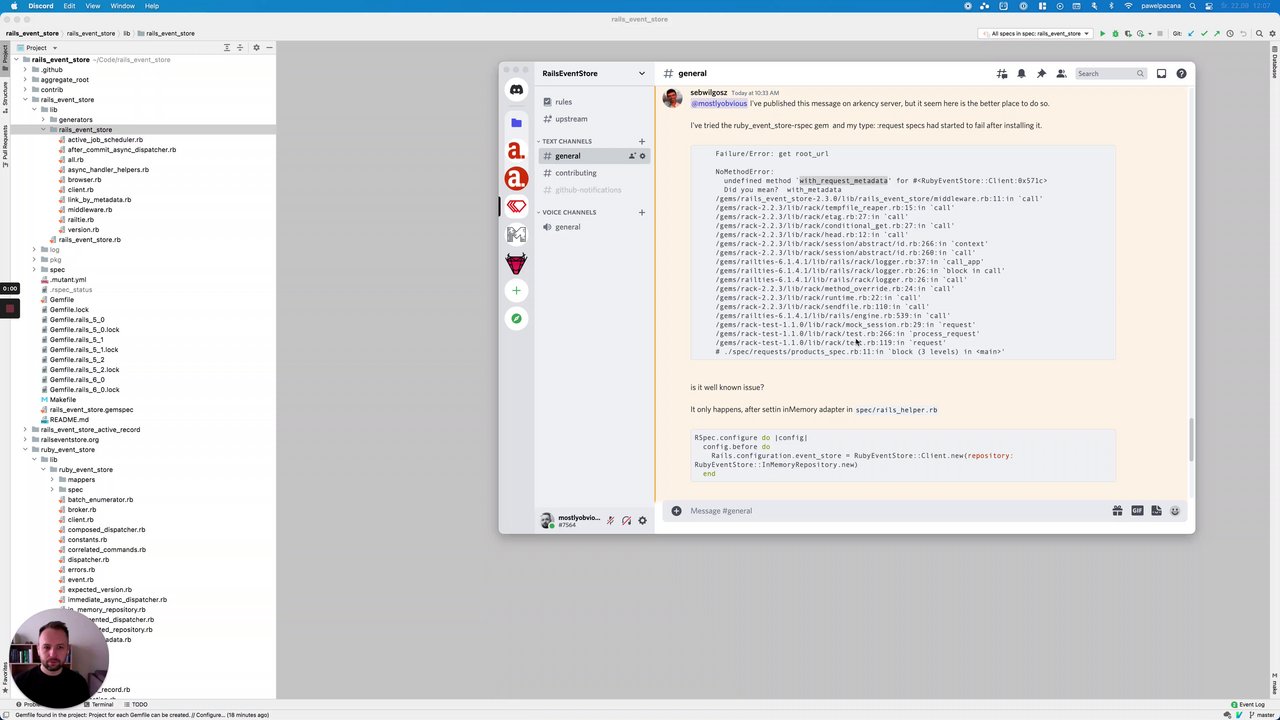Create a new text channel with plus

642,141
